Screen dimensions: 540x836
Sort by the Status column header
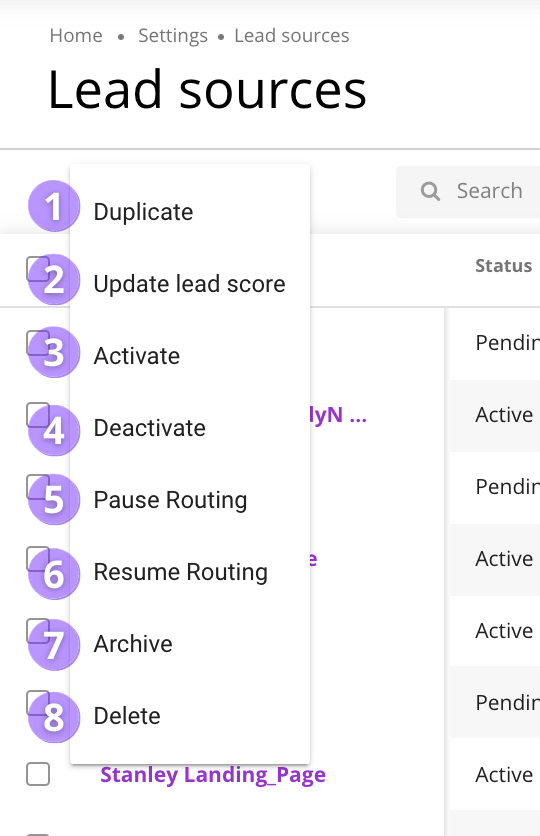(x=503, y=266)
